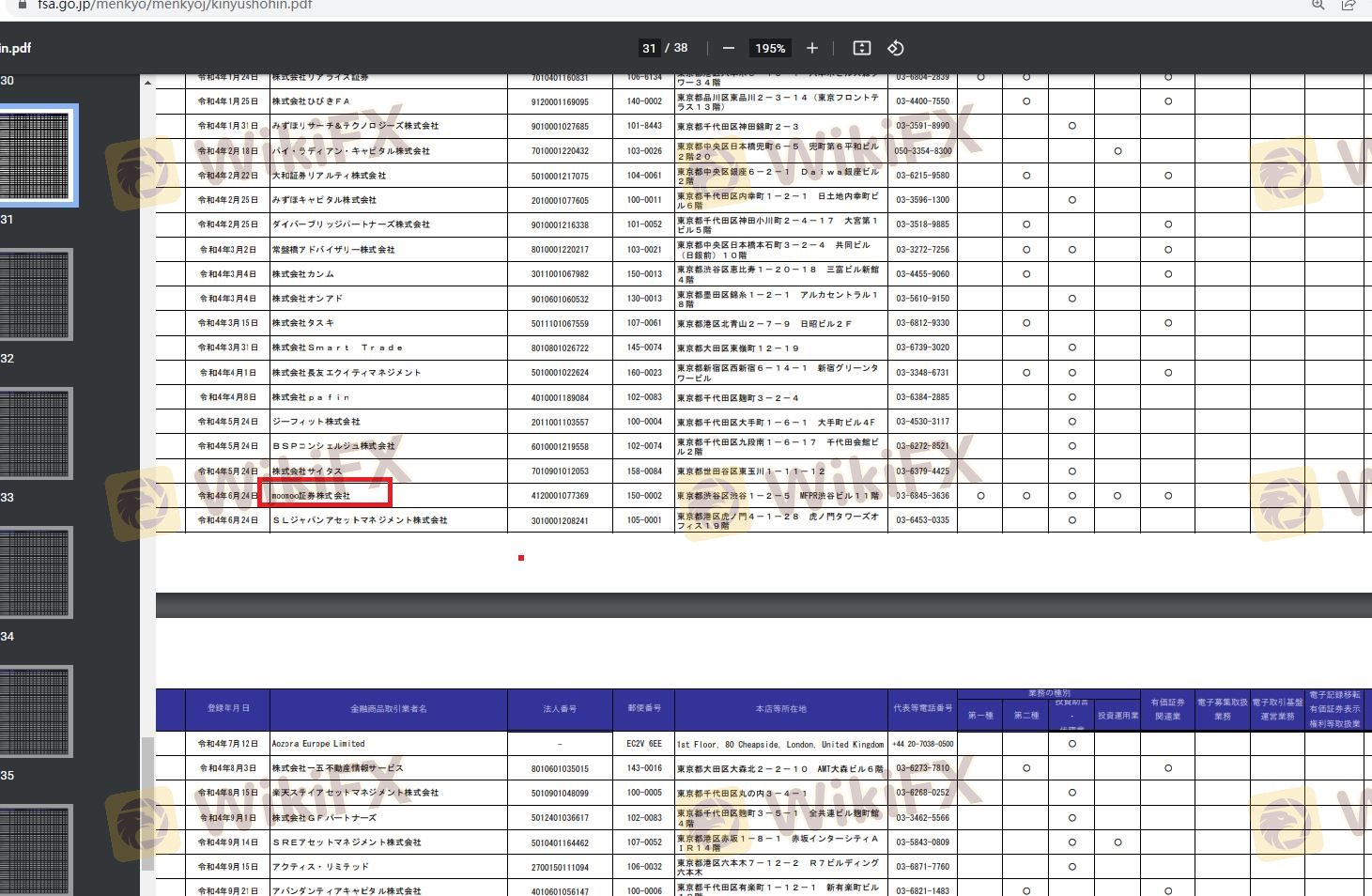
Task: Select the page 35 thumbnail
Action: (36, 712)
